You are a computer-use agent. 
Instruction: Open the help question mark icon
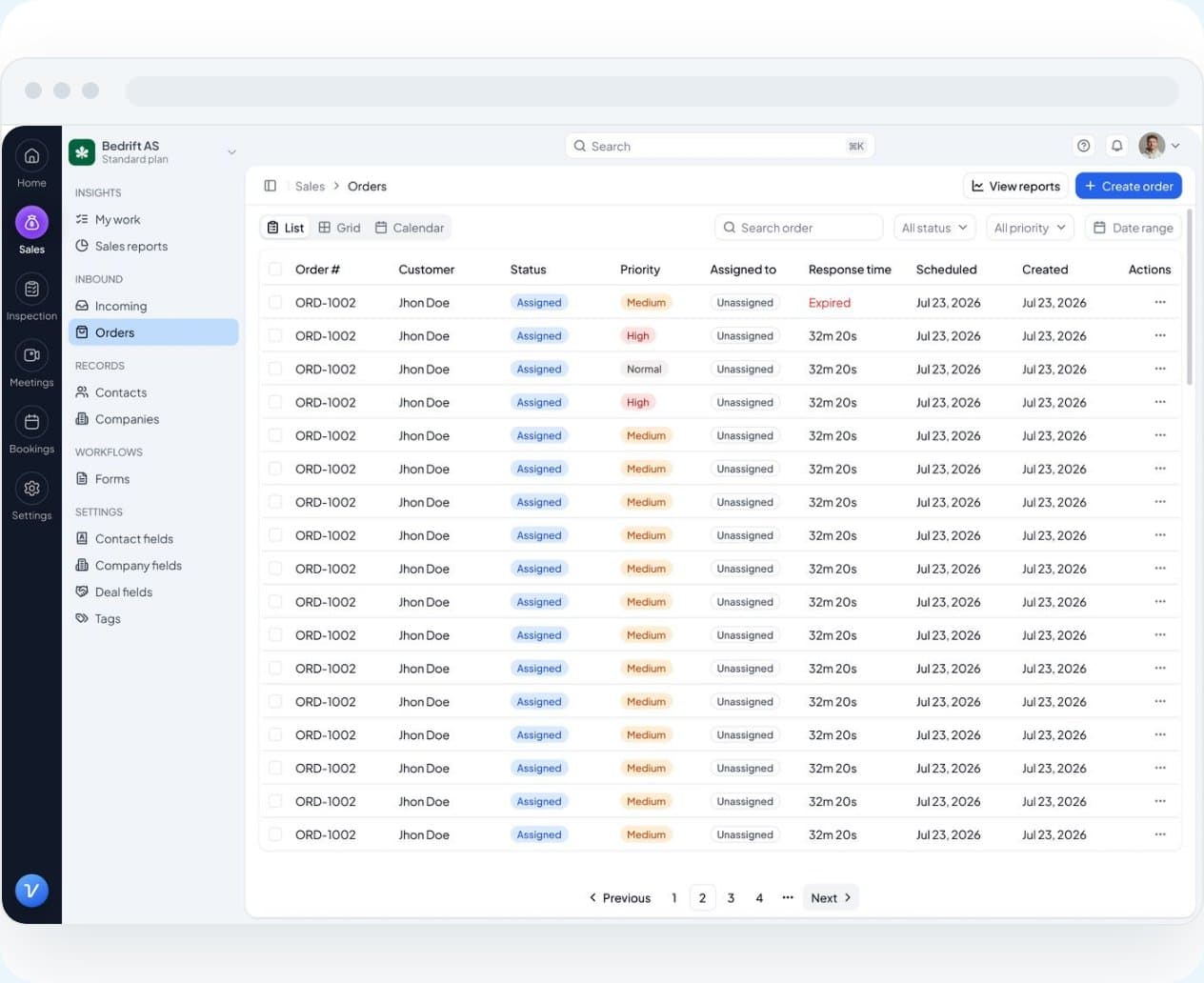click(x=1084, y=146)
